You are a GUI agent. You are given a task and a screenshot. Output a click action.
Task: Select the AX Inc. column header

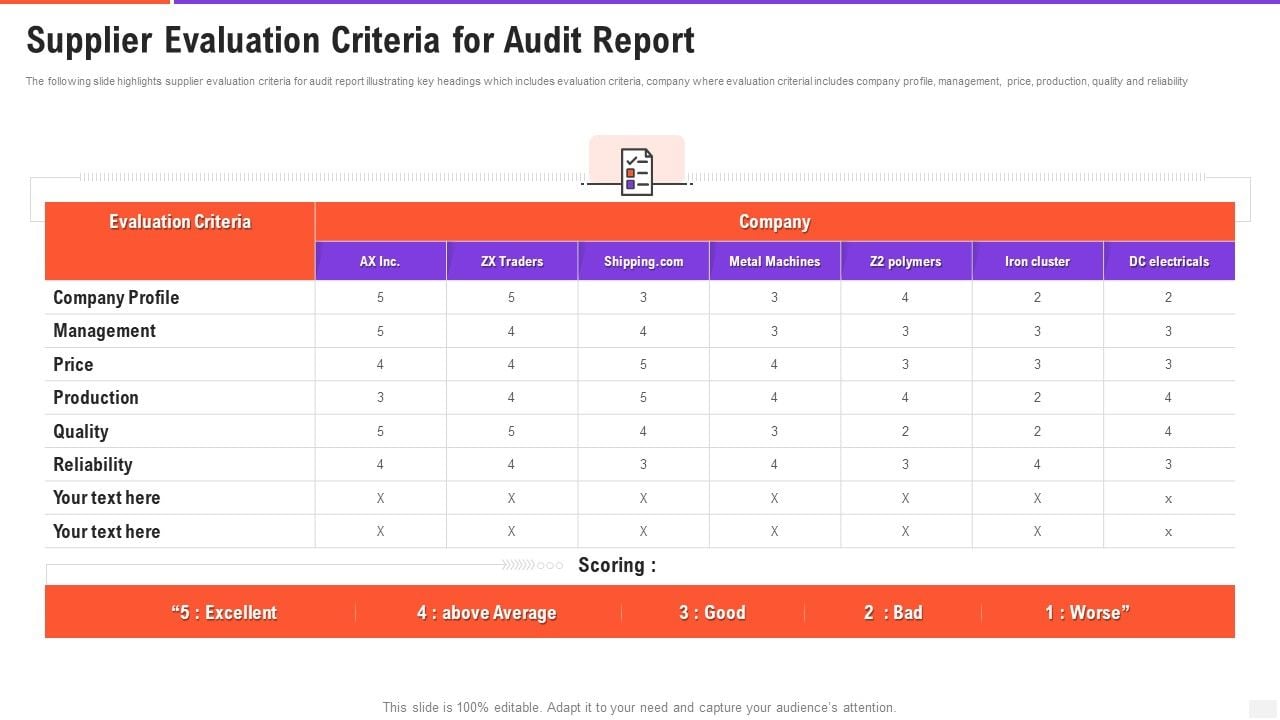(x=380, y=260)
